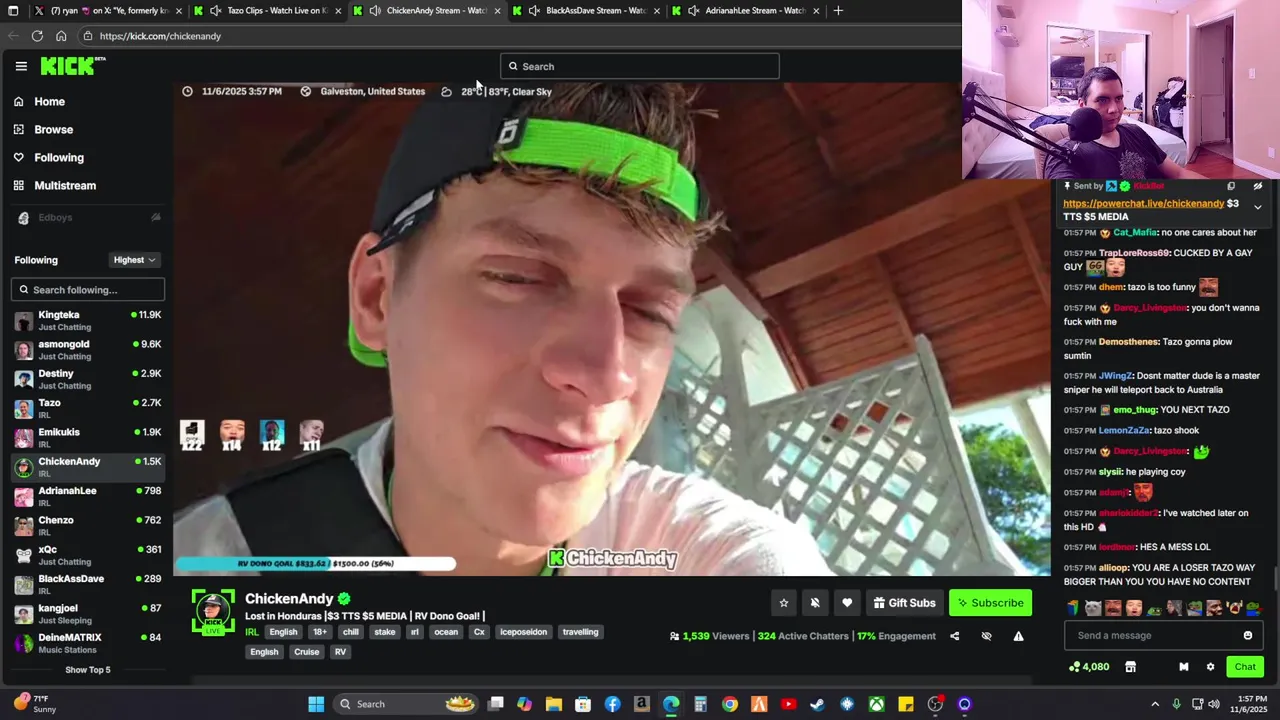This screenshot has height=720, width=1280.
Task: Expand the pinned chat message chevron
Action: pyautogui.click(x=1257, y=207)
